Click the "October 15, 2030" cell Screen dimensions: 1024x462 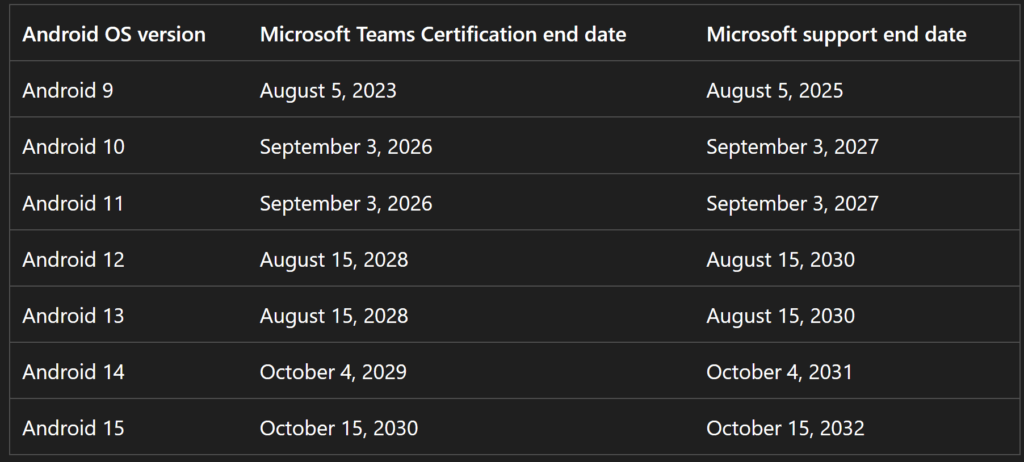tap(339, 428)
